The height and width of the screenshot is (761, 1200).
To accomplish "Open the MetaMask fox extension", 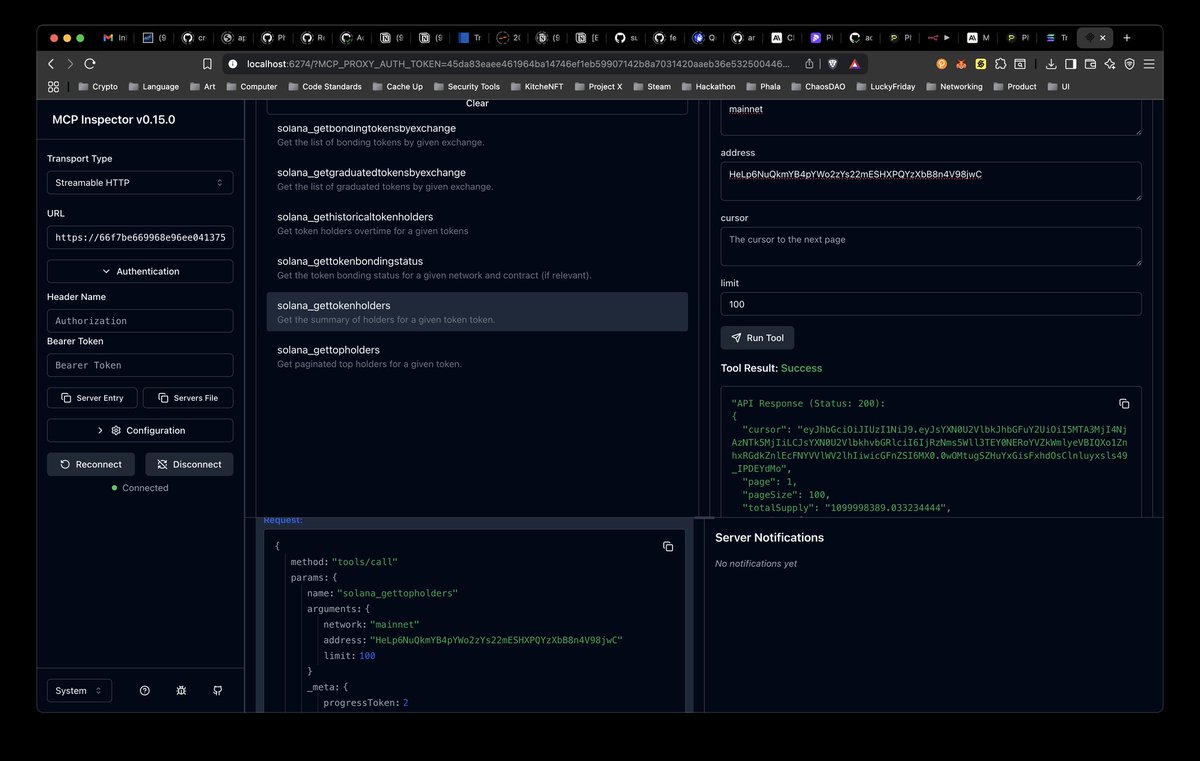I will [x=961, y=63].
